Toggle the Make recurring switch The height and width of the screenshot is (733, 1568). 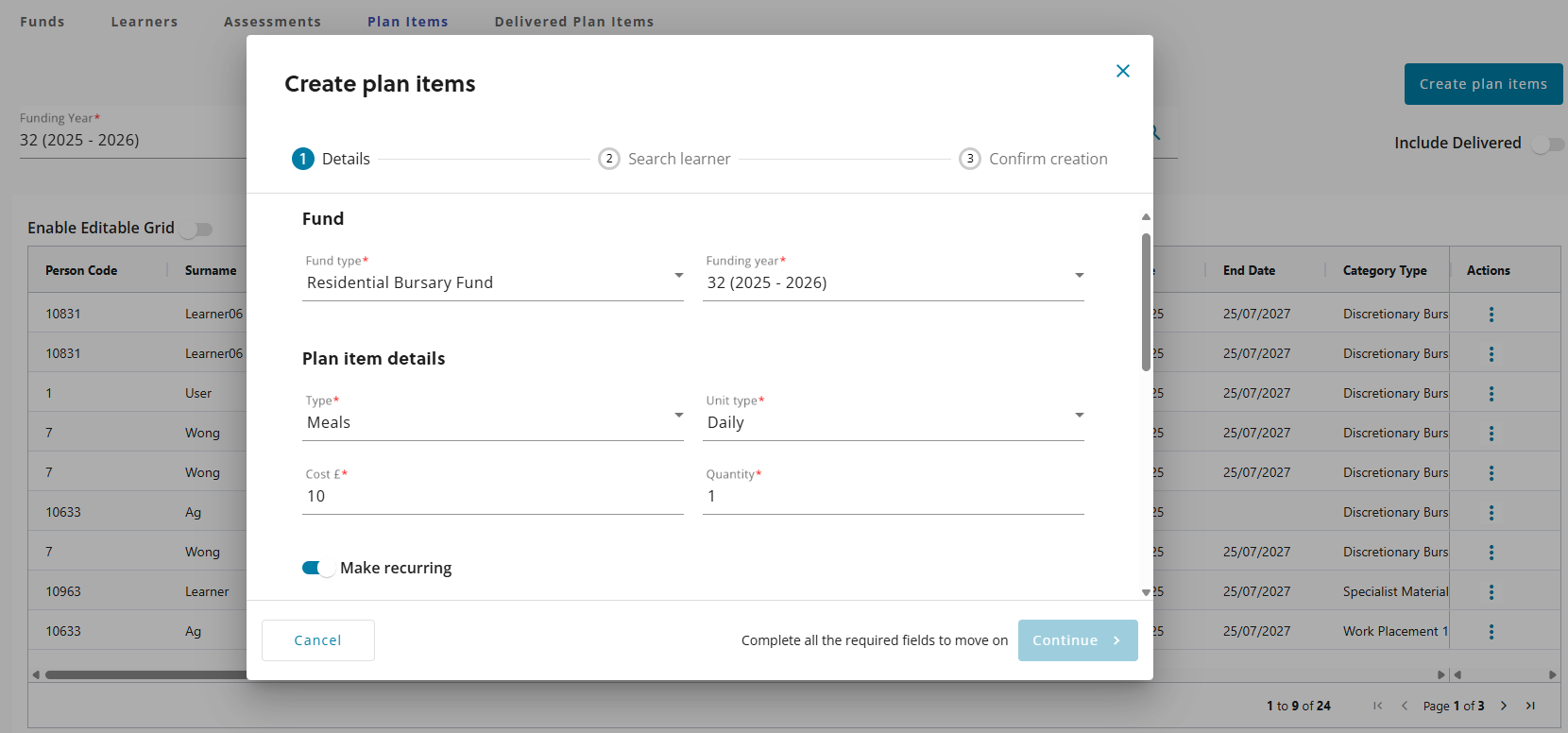tap(317, 568)
